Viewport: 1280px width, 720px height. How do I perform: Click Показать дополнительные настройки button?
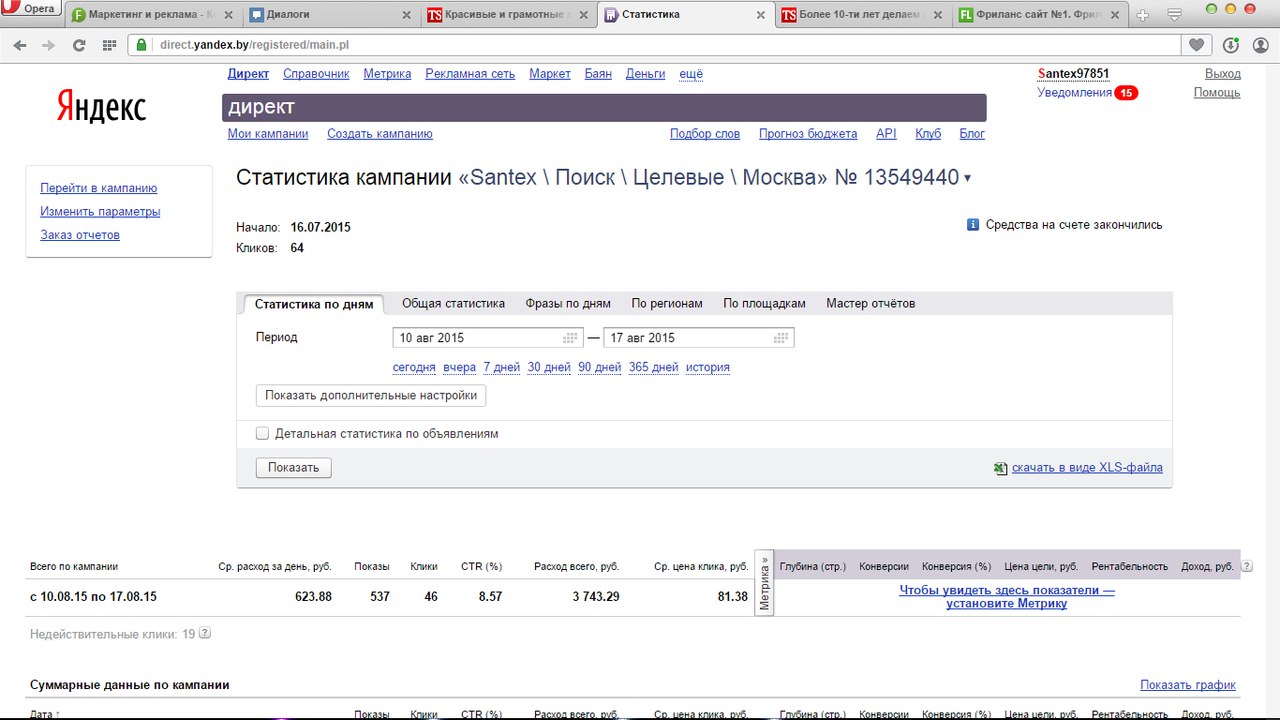pyautogui.click(x=371, y=396)
